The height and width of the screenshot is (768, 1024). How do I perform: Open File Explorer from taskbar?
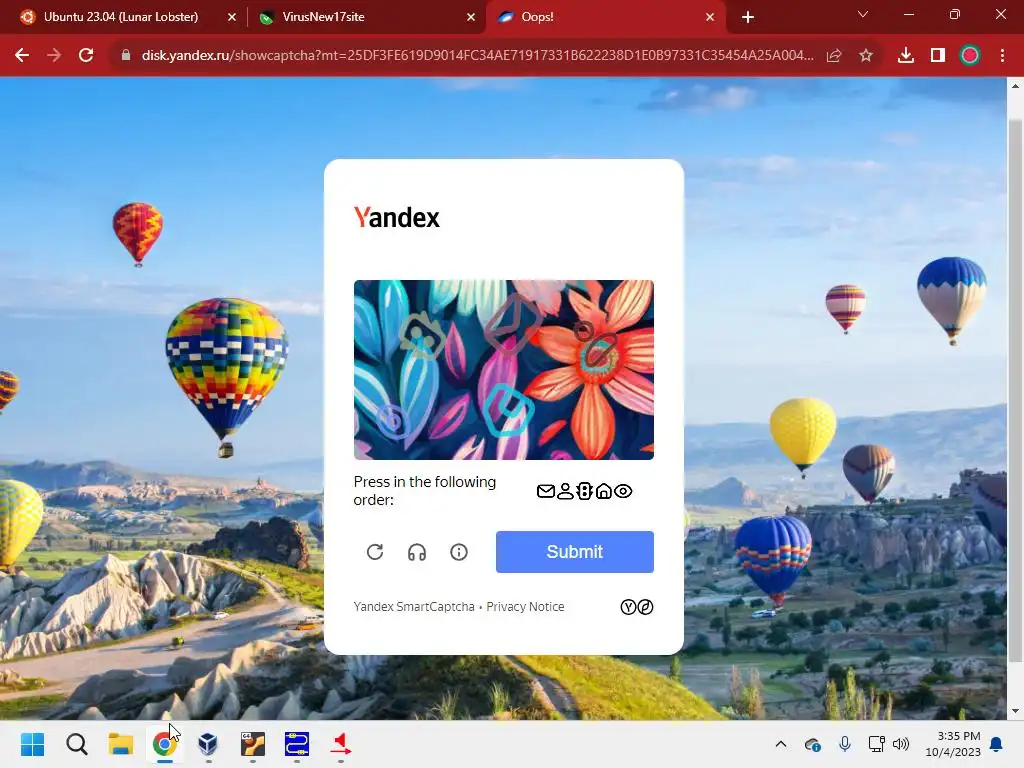point(121,744)
